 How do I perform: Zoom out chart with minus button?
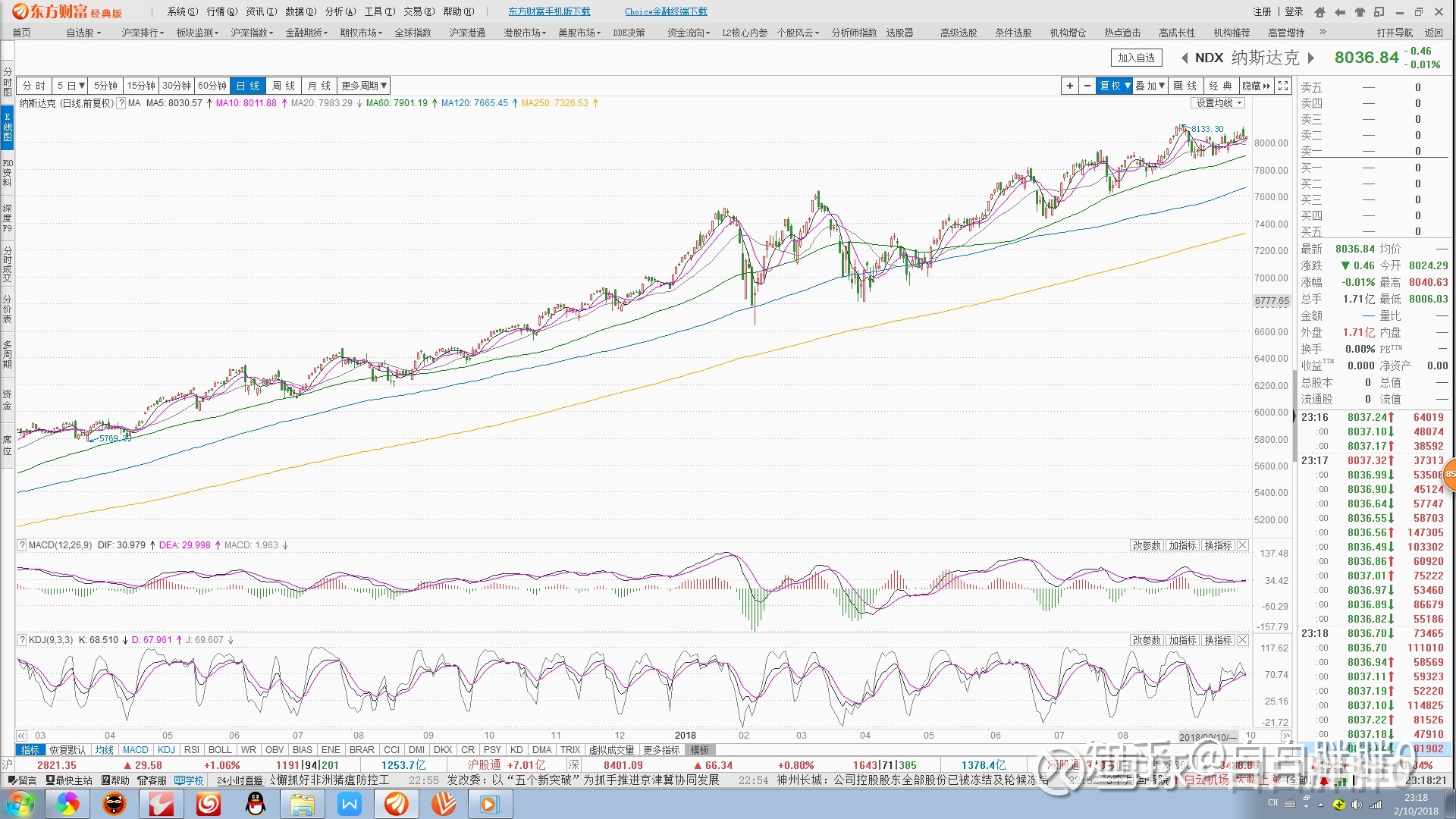[x=1087, y=86]
